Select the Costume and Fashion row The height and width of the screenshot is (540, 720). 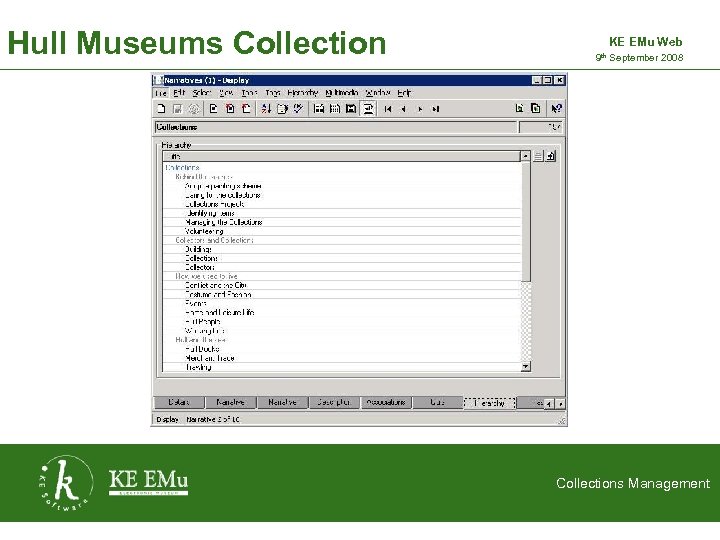[x=342, y=294]
